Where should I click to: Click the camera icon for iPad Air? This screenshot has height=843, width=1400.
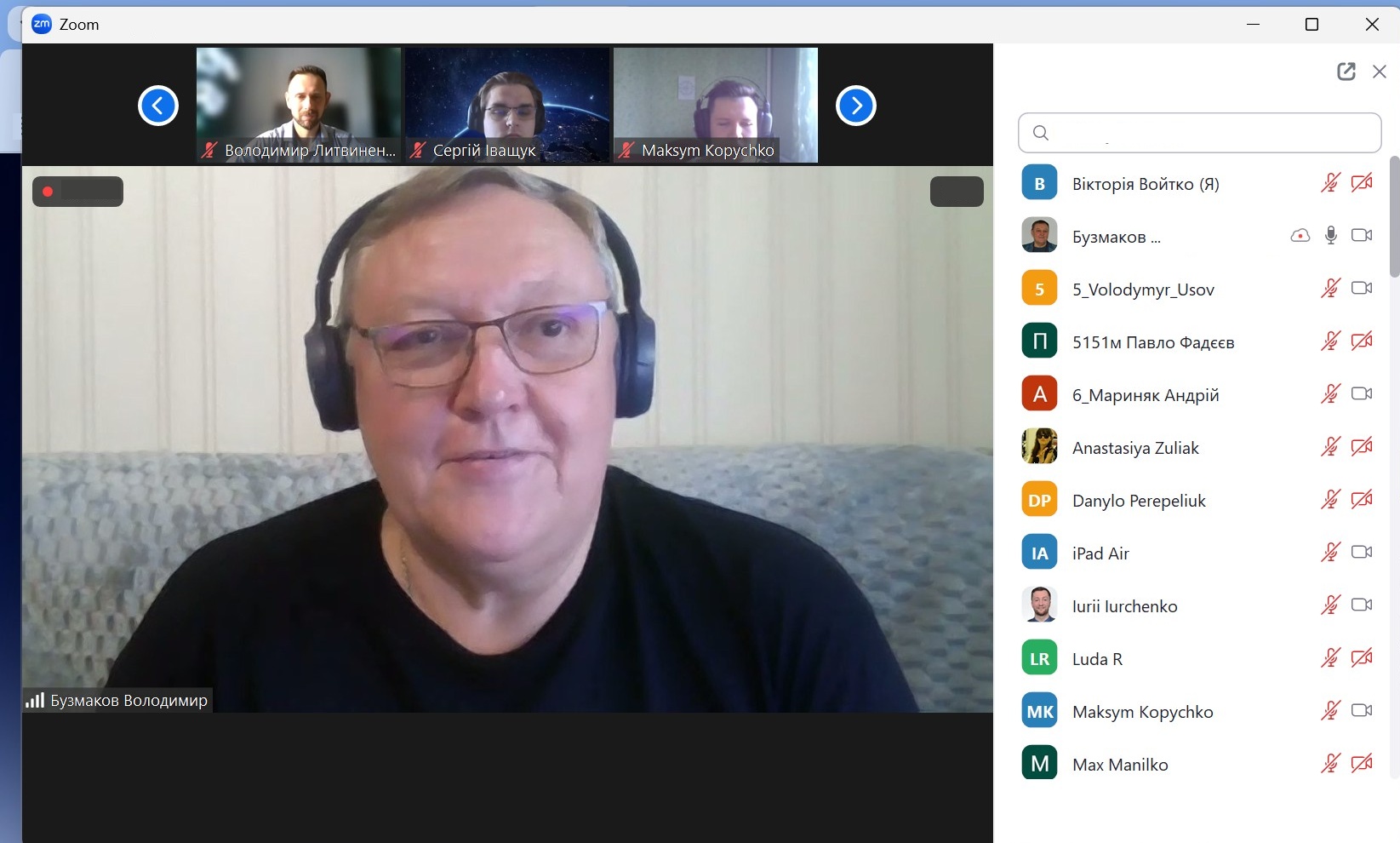pyautogui.click(x=1362, y=553)
